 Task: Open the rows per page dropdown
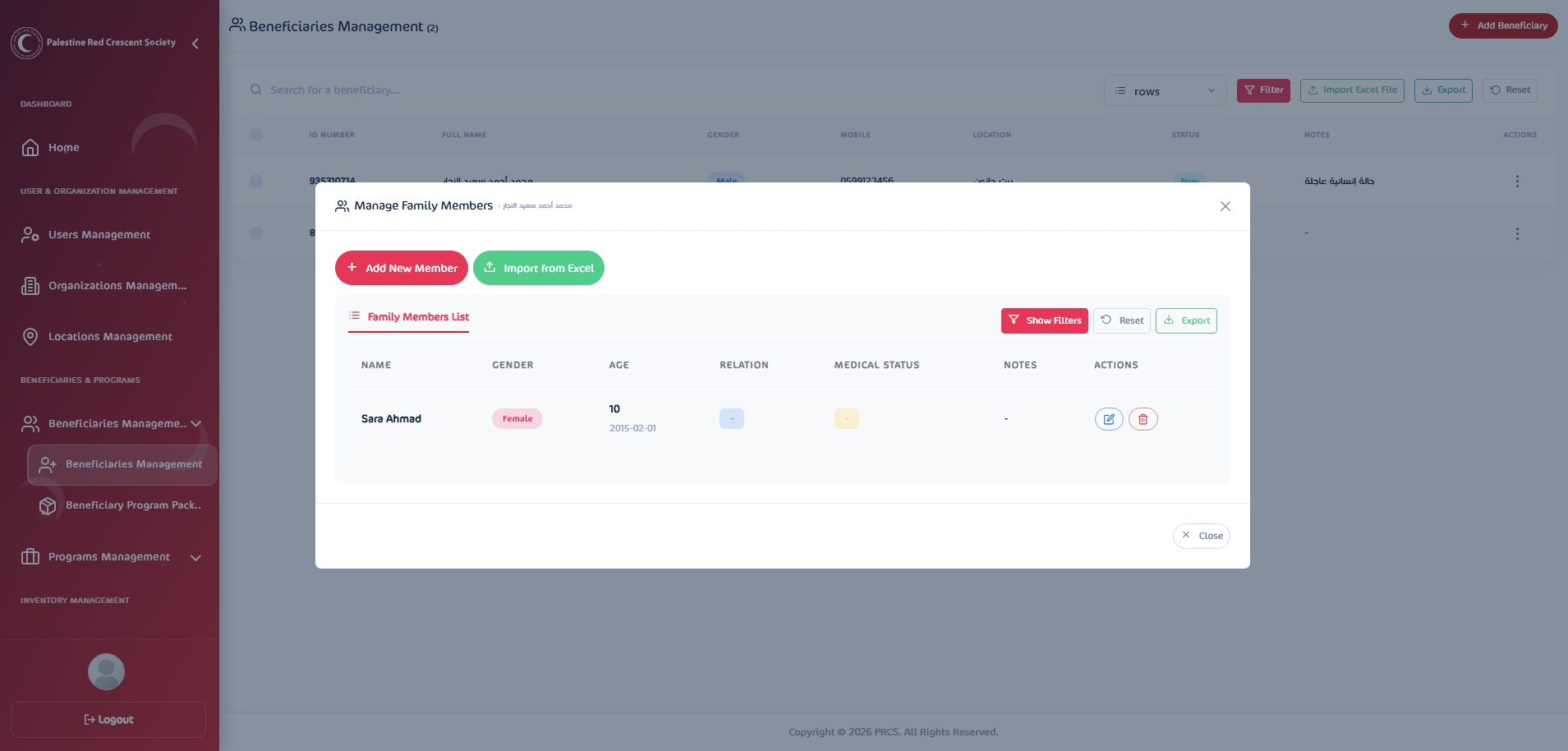click(1164, 91)
